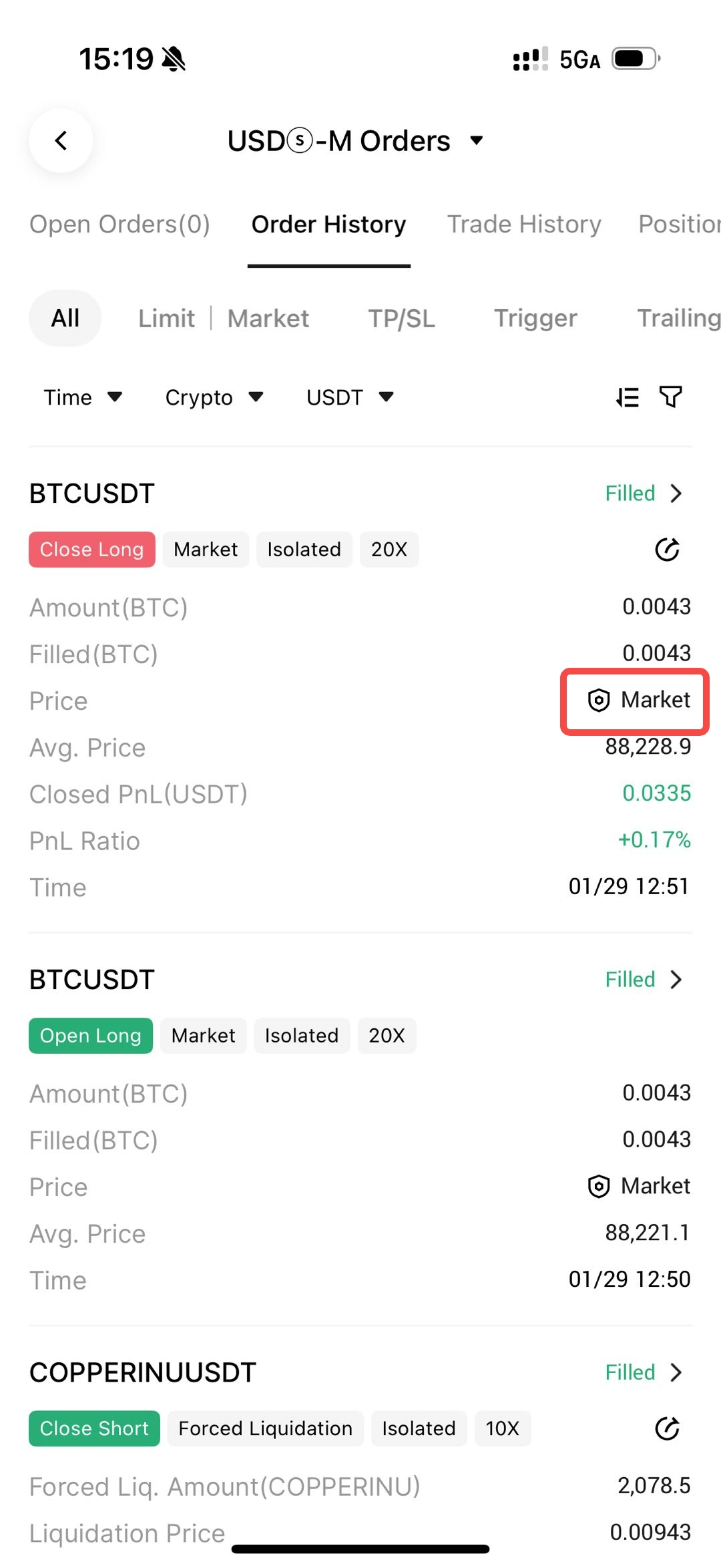Image resolution: width=721 pixels, height=1568 pixels.
Task: Open Filled details for Close Long order
Action: [644, 494]
